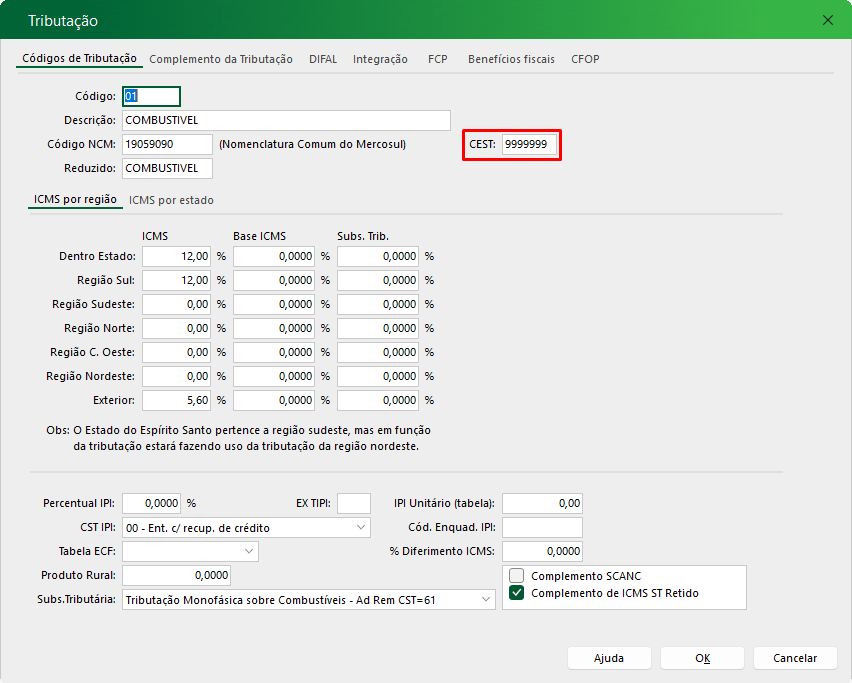Edit the Região Norte Subs. Trib. value

378,328
